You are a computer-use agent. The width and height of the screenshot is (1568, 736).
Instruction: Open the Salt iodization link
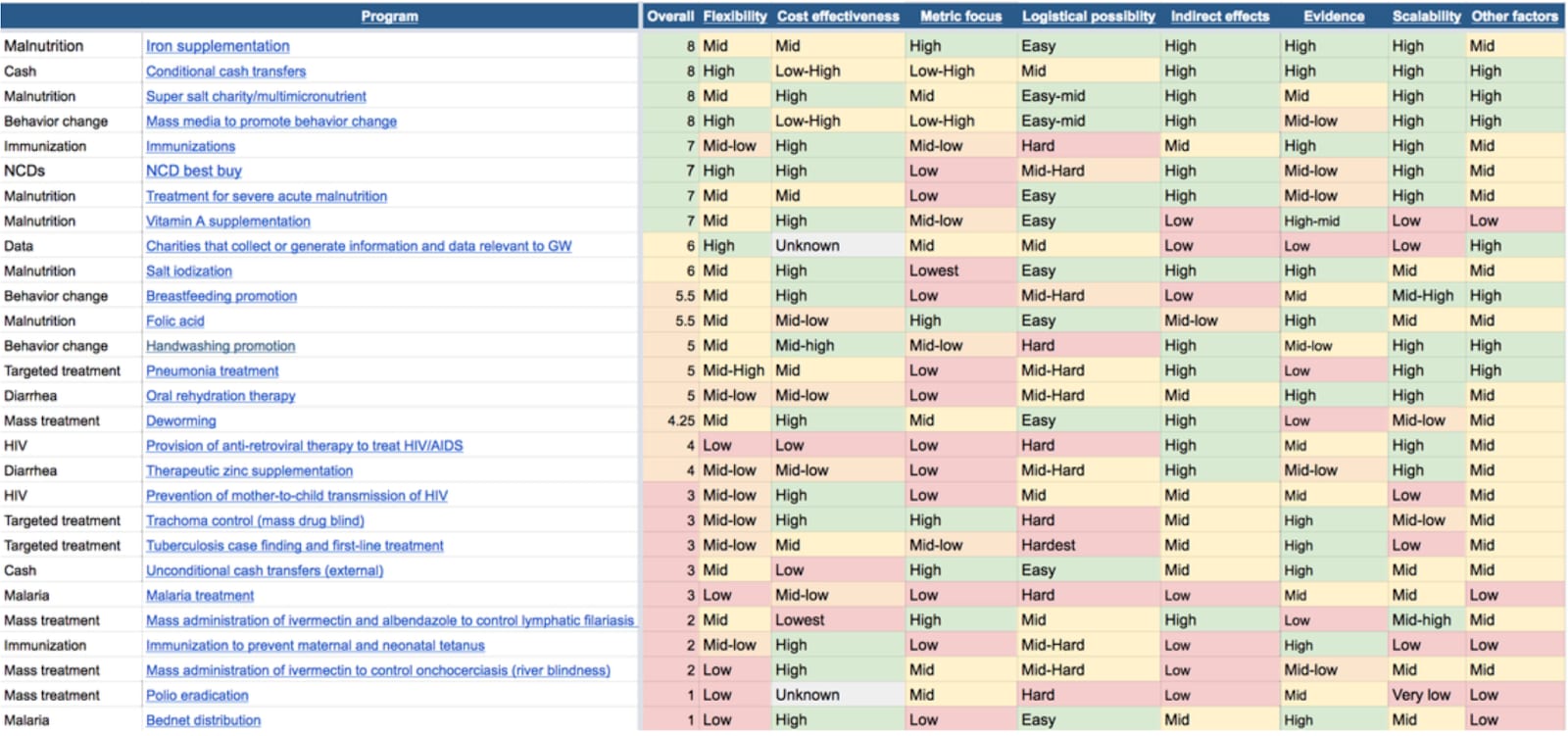coord(188,270)
